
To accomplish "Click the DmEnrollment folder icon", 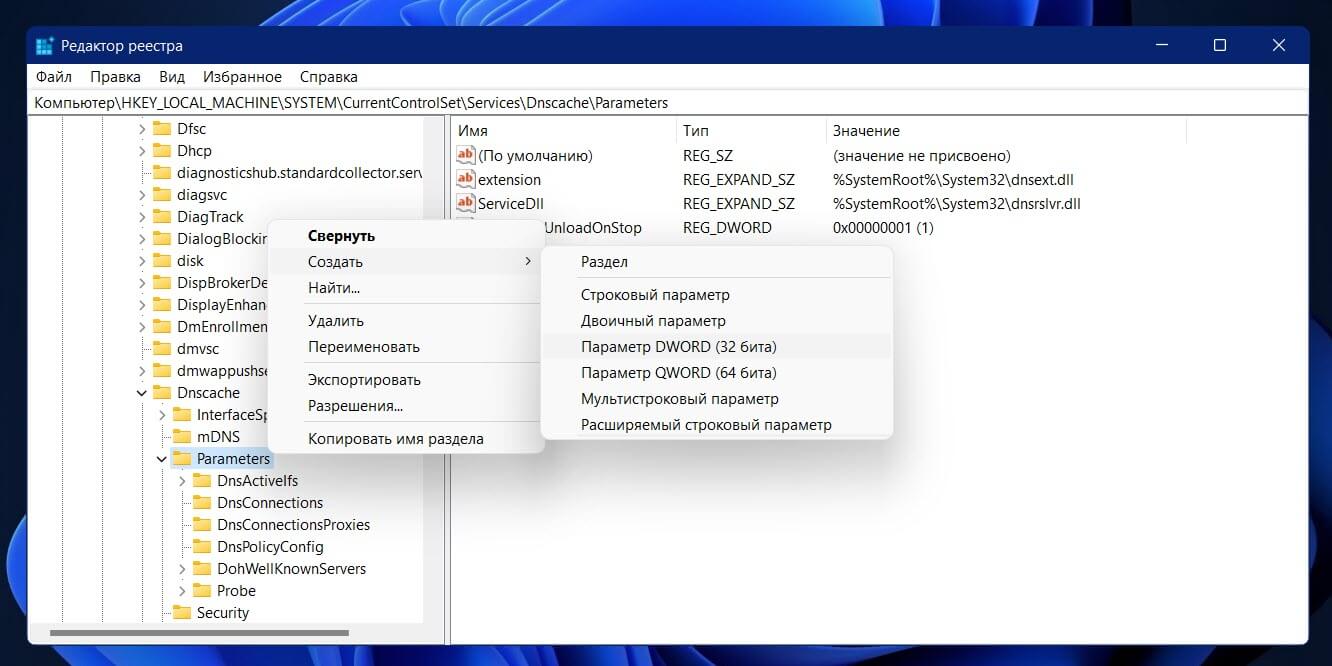I will tap(162, 327).
